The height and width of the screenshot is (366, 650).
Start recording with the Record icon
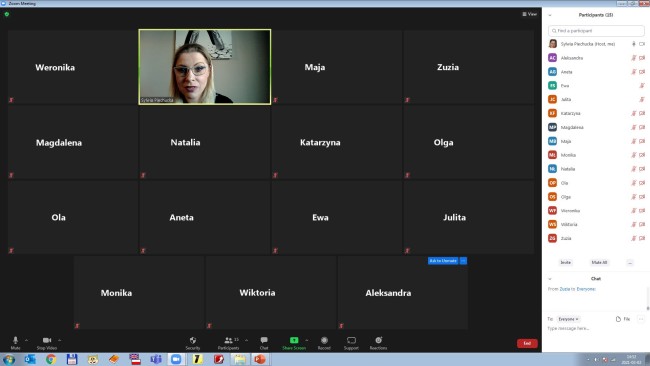pos(324,340)
